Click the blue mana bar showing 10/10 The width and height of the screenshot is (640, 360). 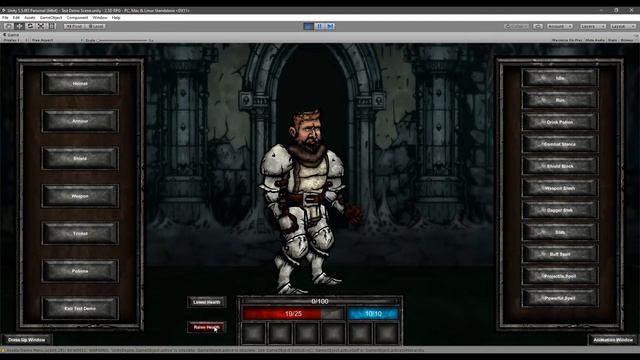click(373, 314)
